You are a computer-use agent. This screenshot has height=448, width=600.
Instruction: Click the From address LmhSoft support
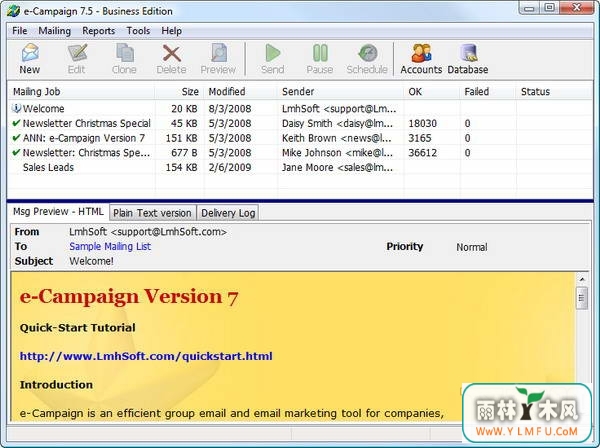[x=148, y=232]
